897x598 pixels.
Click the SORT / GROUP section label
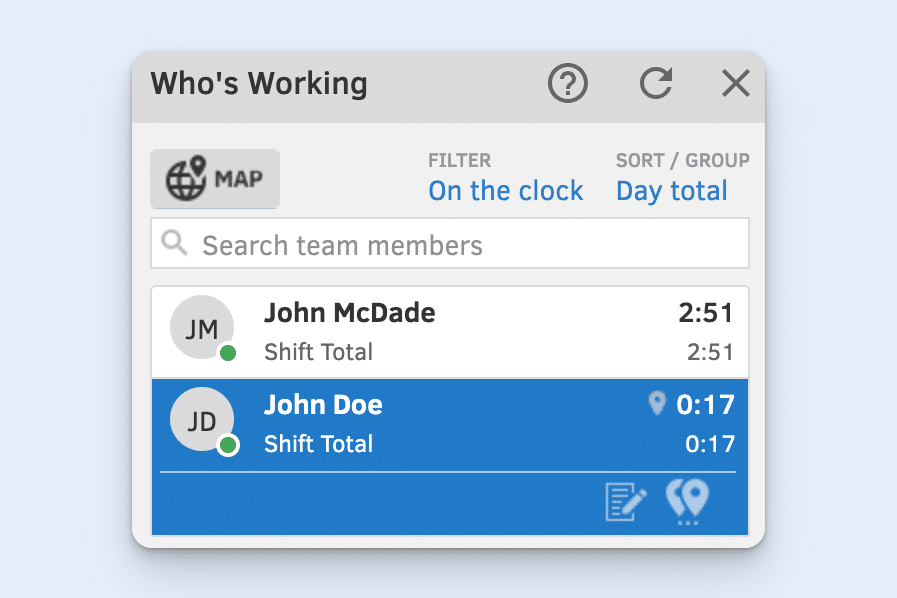pos(682,160)
